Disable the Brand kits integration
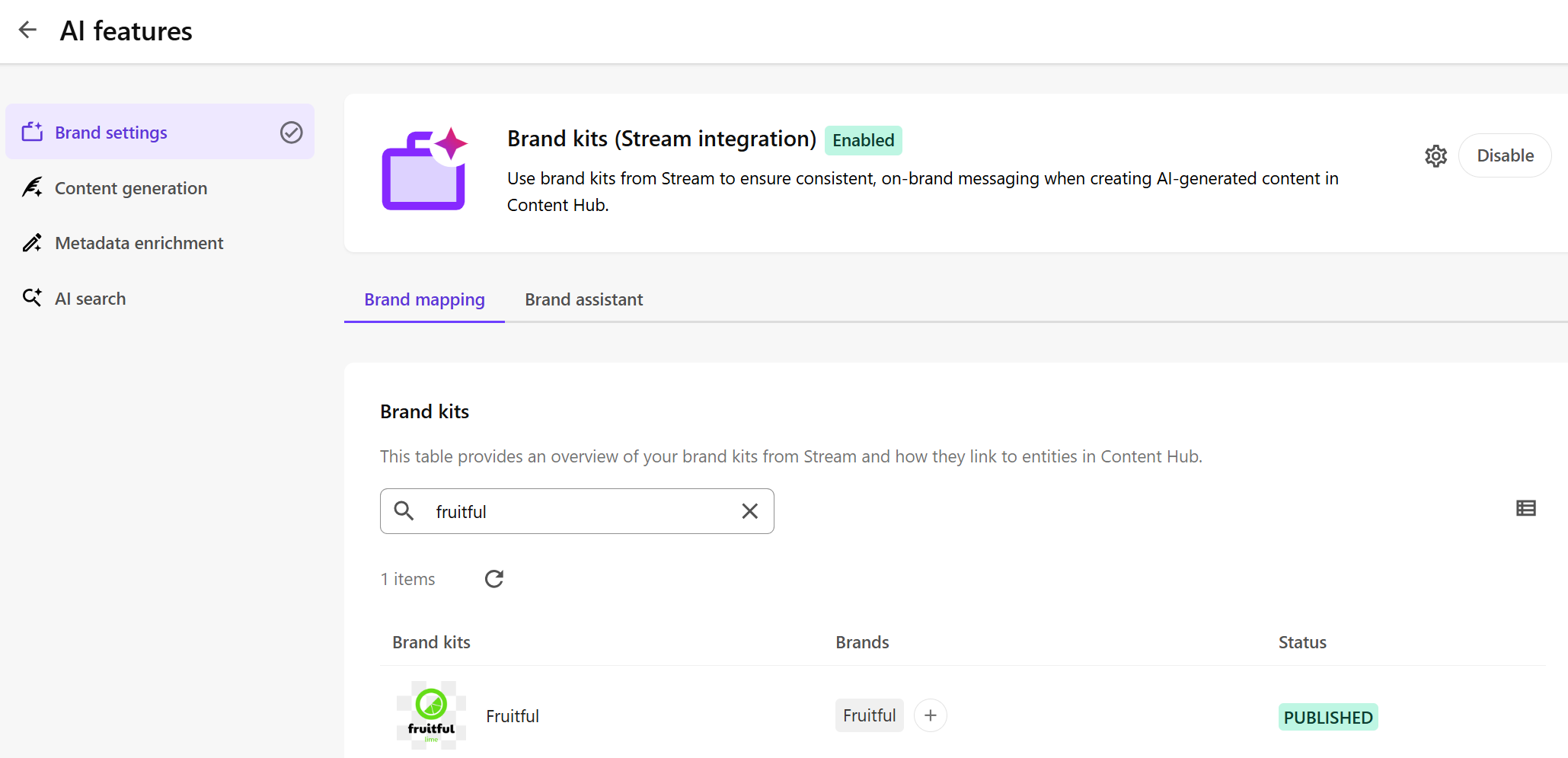 point(1505,155)
